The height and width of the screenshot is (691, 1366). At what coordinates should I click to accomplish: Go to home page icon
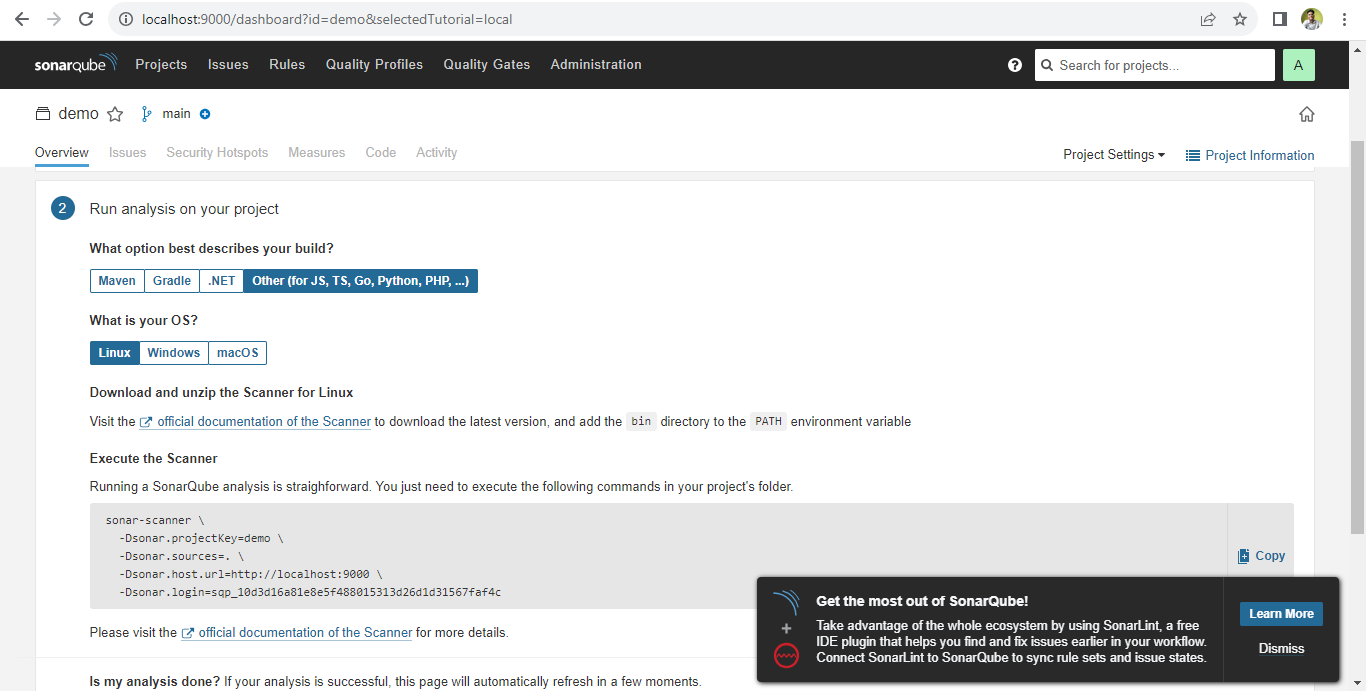(1306, 114)
